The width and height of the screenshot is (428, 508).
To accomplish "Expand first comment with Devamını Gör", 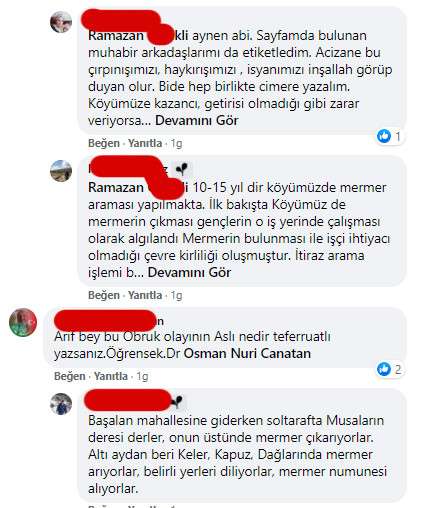I will pyautogui.click(x=197, y=121).
